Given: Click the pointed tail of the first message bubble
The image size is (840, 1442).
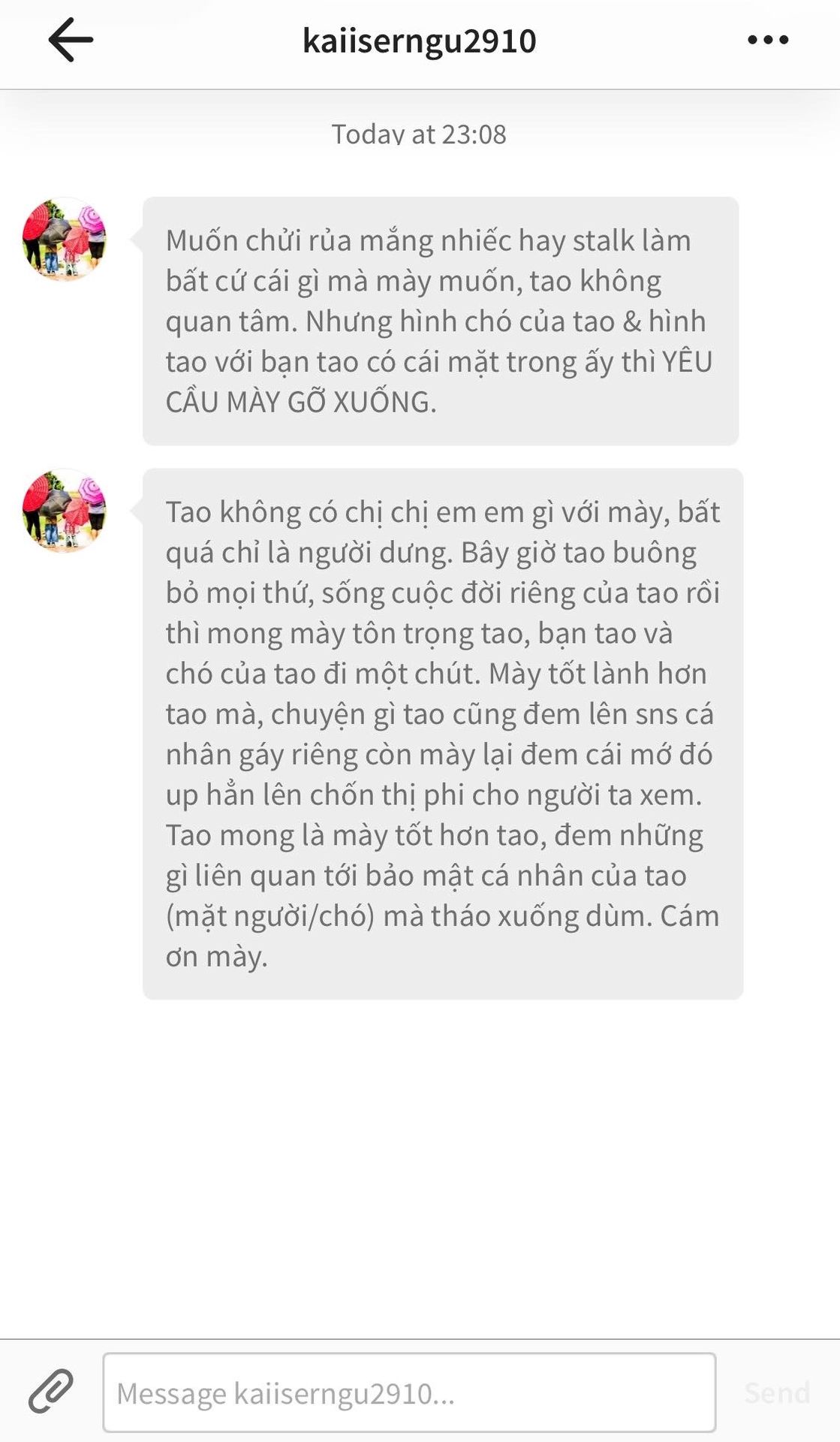Looking at the screenshot, I should 136,240.
